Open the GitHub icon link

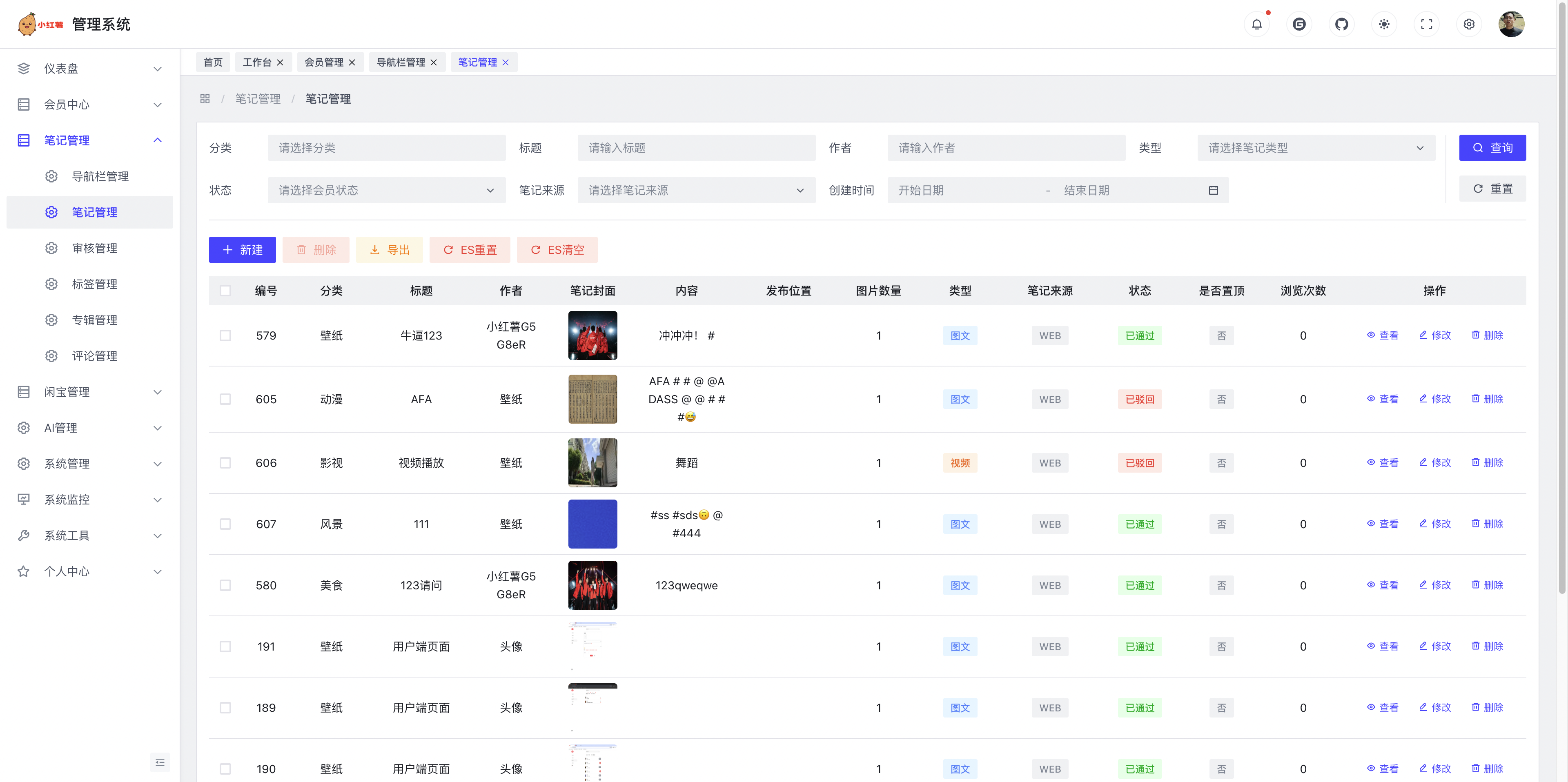[x=1341, y=24]
